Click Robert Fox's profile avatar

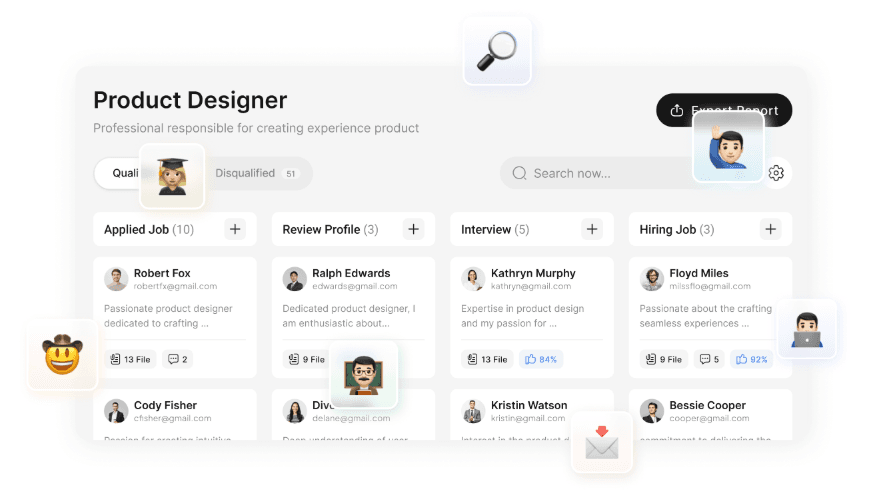(x=116, y=279)
